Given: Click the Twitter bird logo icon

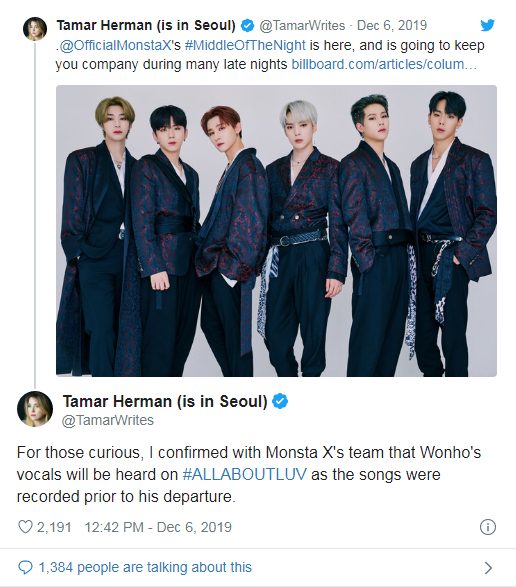Looking at the screenshot, I should (x=488, y=25).
